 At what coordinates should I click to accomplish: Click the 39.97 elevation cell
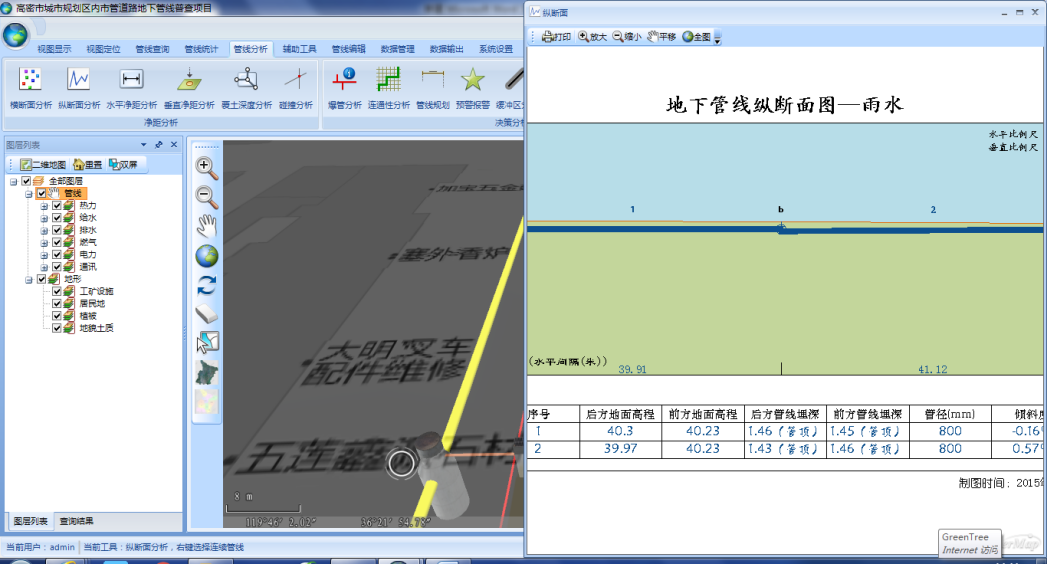pyautogui.click(x=621, y=449)
